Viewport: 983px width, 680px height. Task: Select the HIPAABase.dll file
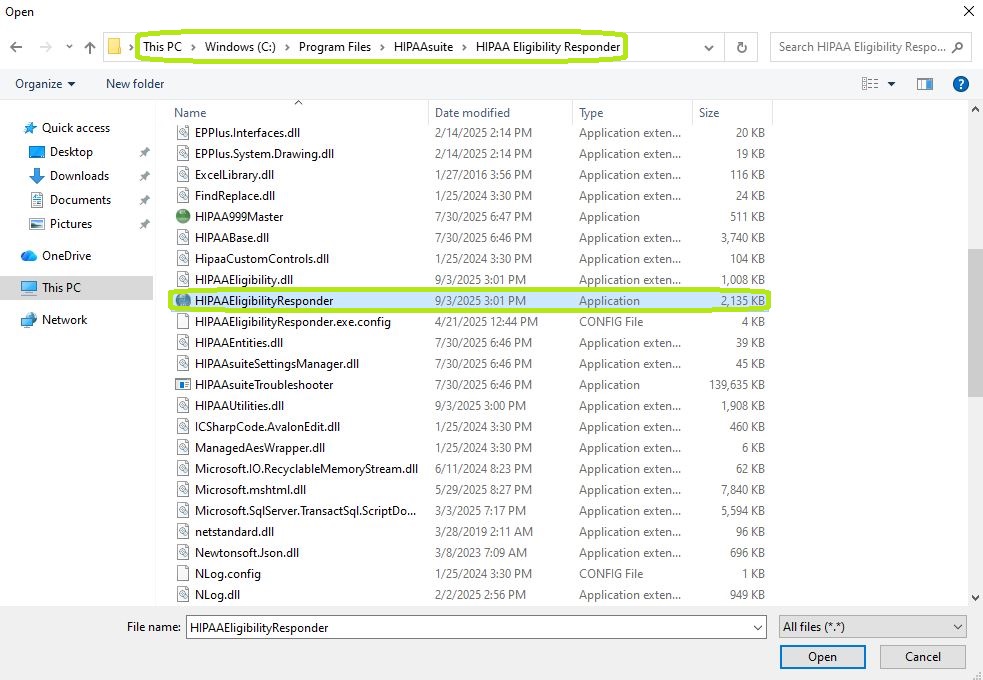[231, 238]
